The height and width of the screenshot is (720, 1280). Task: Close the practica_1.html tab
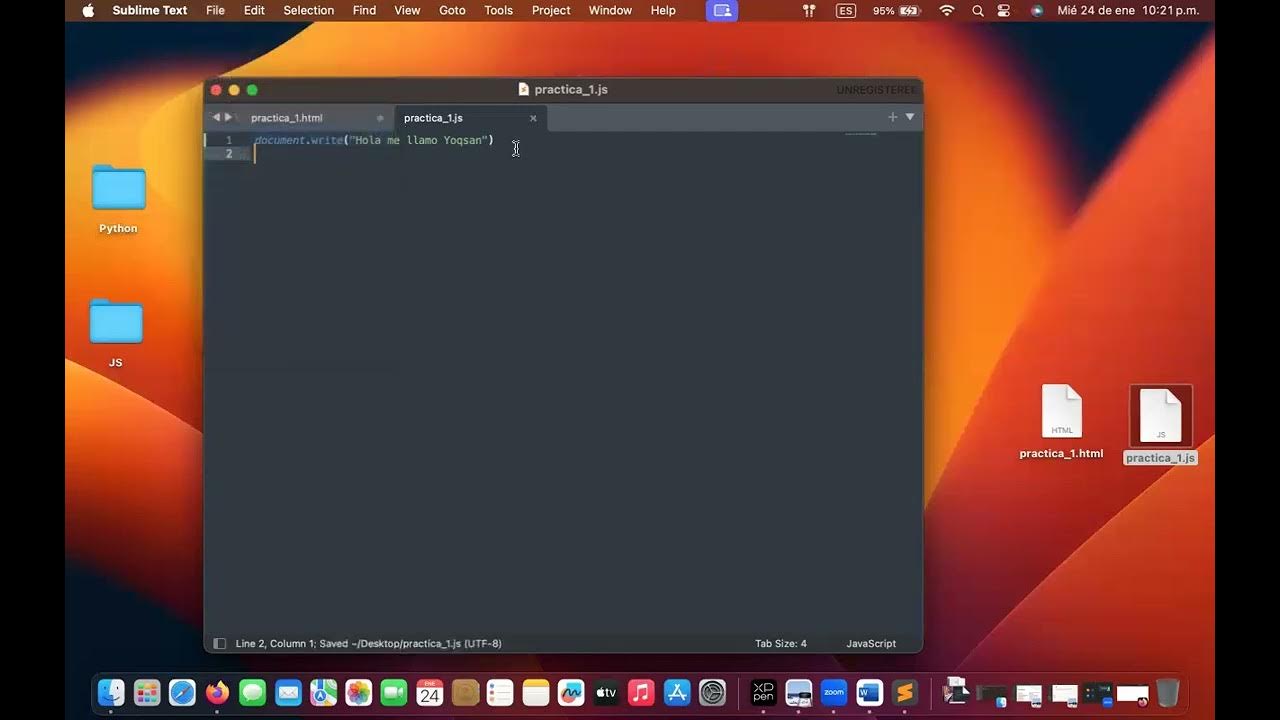(x=380, y=118)
